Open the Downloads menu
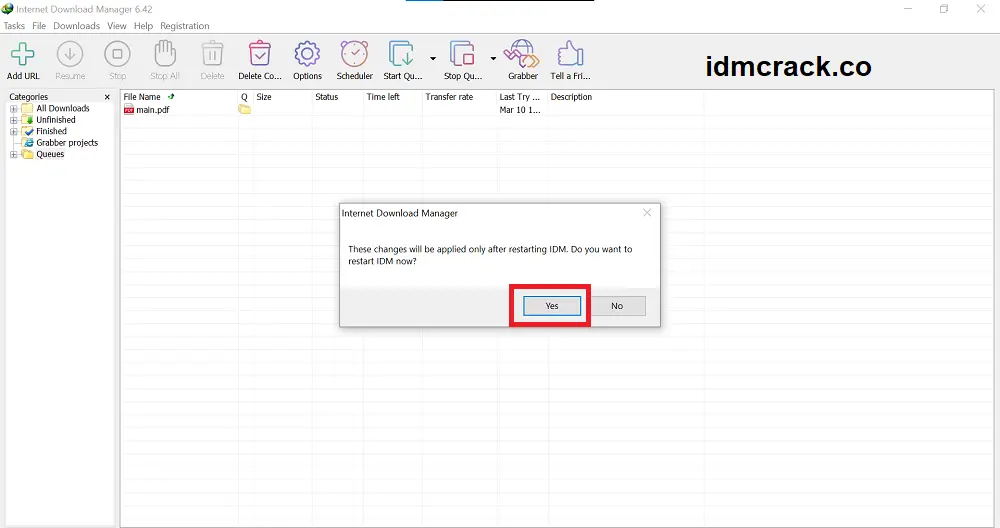The image size is (1000, 528). click(77, 26)
